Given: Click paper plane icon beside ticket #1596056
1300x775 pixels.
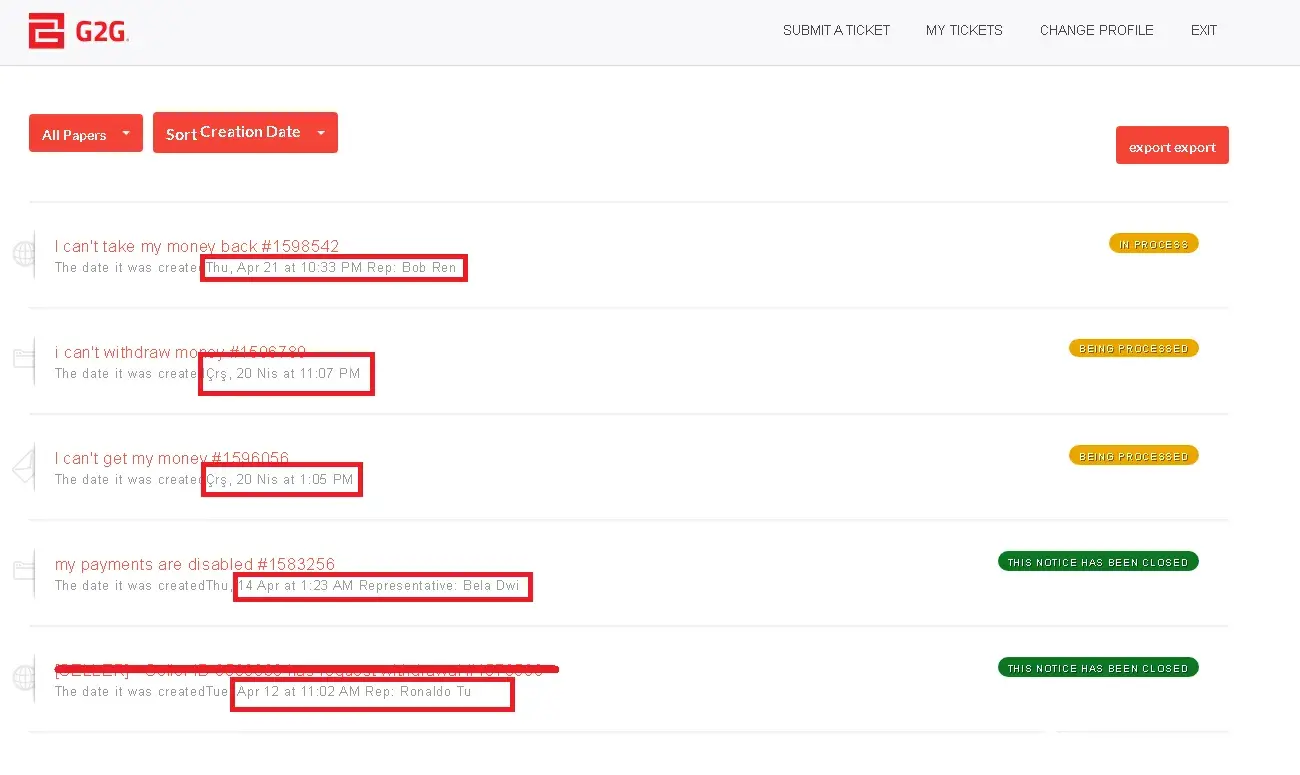Looking at the screenshot, I should [23, 467].
